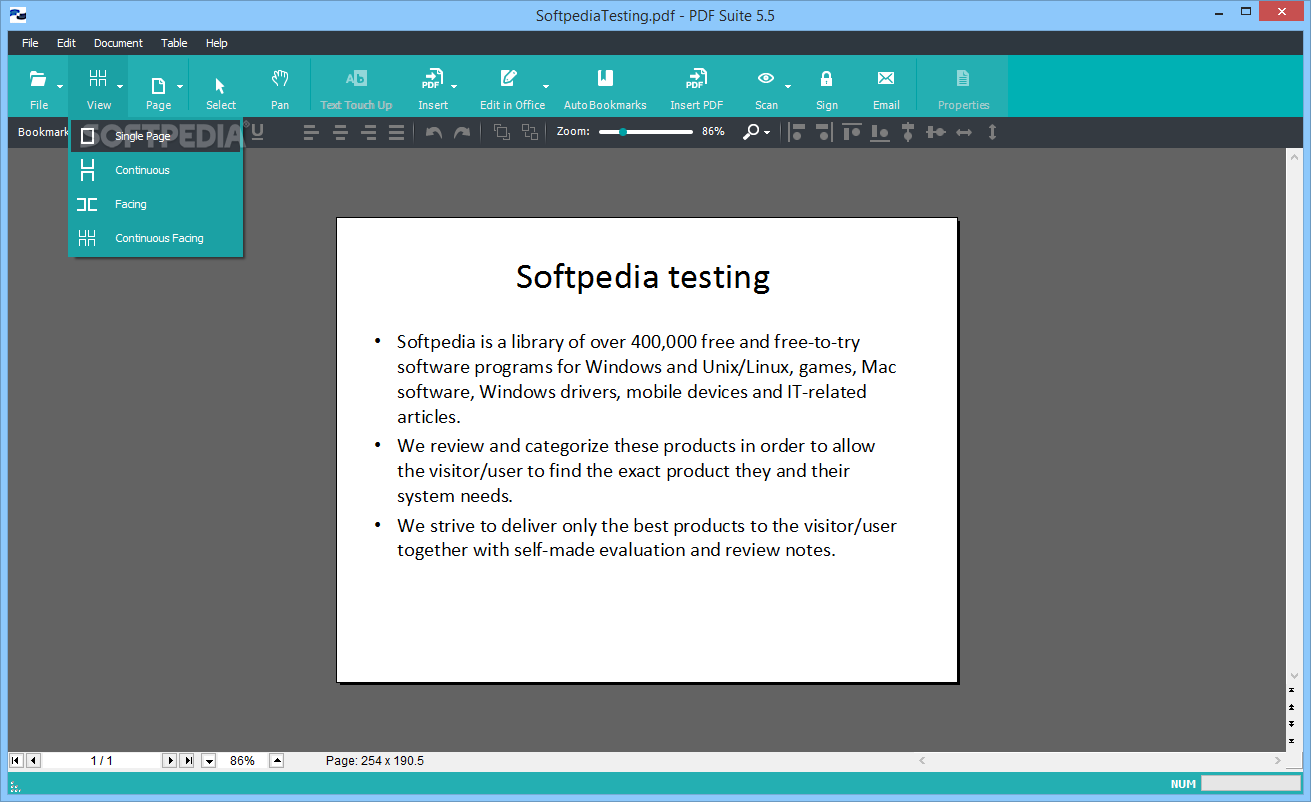Choose Continuous view mode
This screenshot has width=1311, height=802.
[x=156, y=170]
